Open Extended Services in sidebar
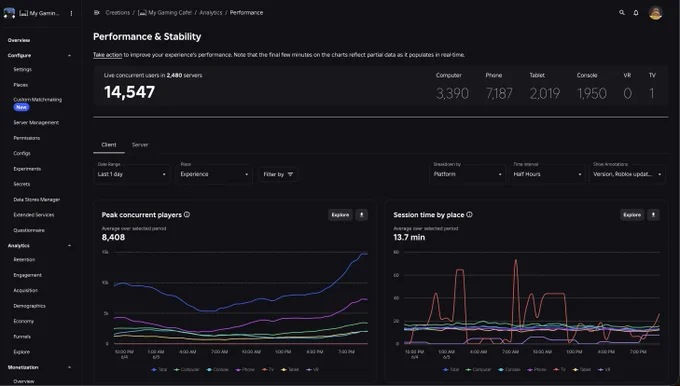Viewport: 680px width, 386px height. (x=34, y=215)
